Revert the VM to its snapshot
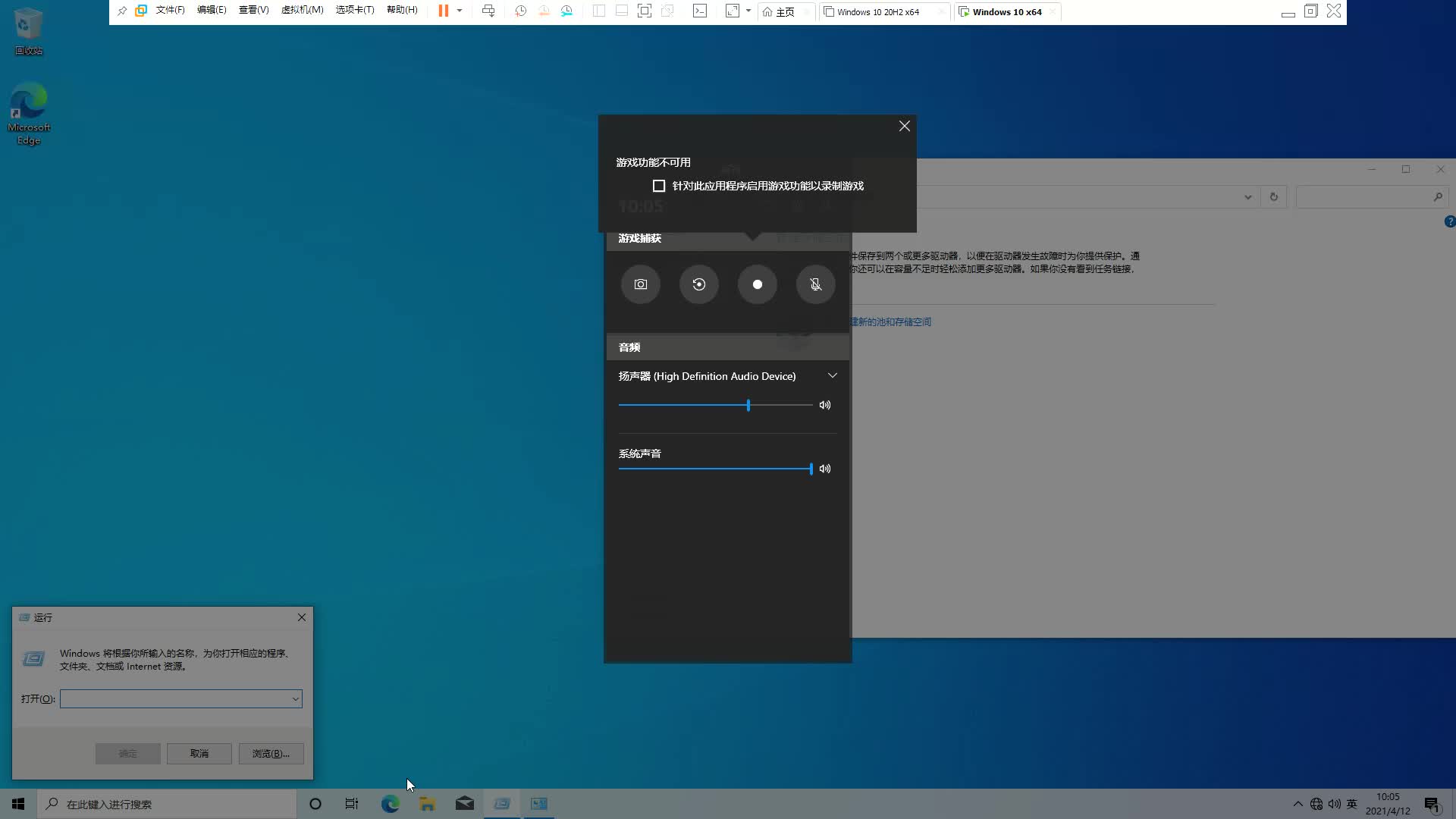This screenshot has width=1456, height=819. point(544,11)
